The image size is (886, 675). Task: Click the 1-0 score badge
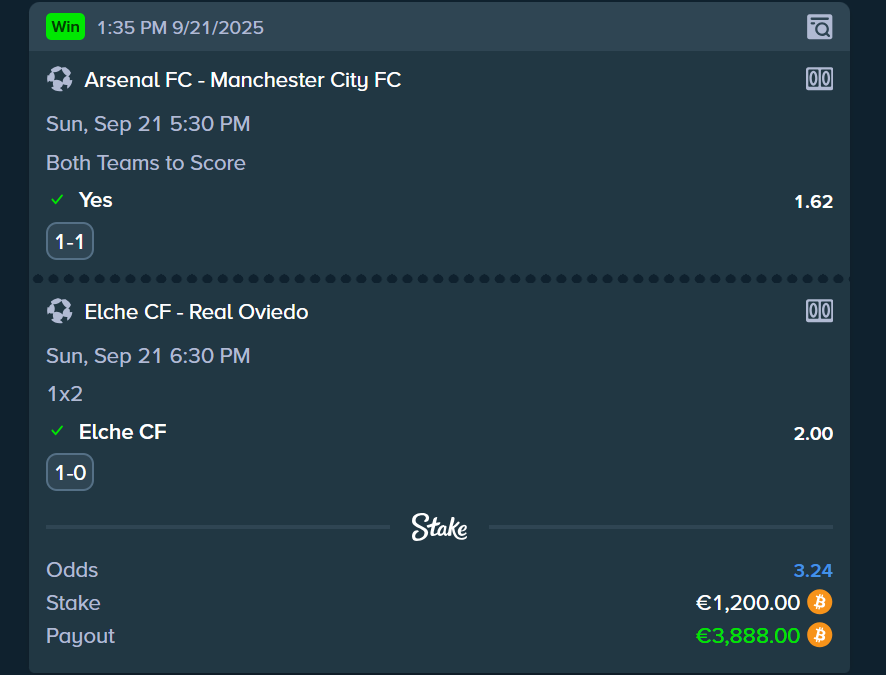point(70,473)
